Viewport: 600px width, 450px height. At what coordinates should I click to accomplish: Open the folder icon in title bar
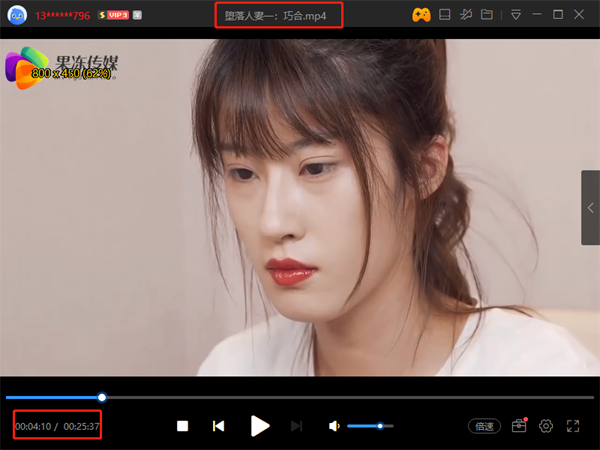[488, 15]
